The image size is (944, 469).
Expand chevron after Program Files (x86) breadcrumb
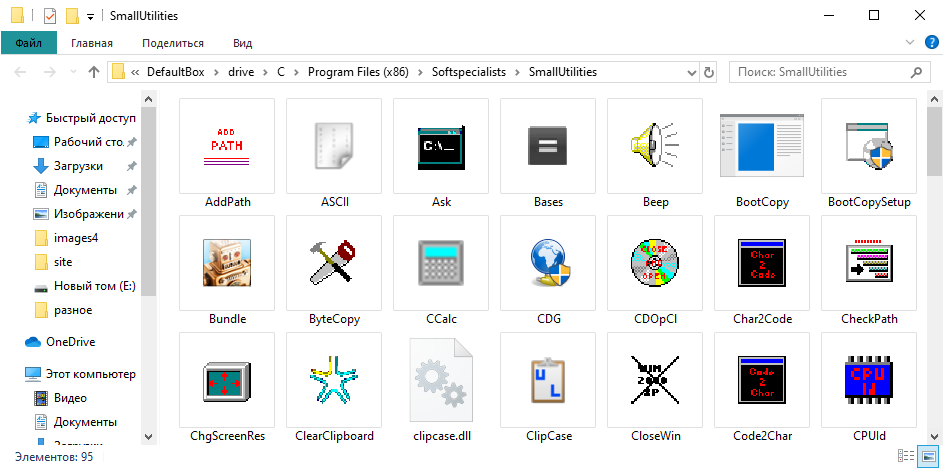coord(420,72)
